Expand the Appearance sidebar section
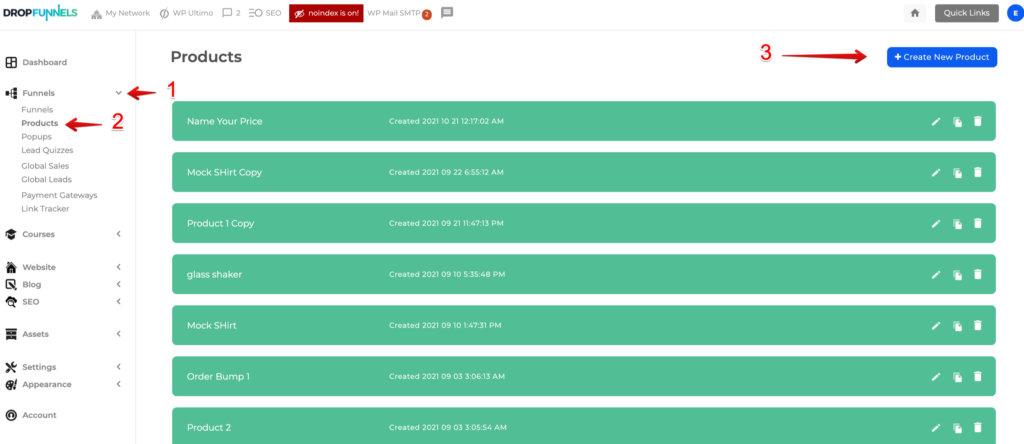The width and height of the screenshot is (1024, 444). click(118, 384)
